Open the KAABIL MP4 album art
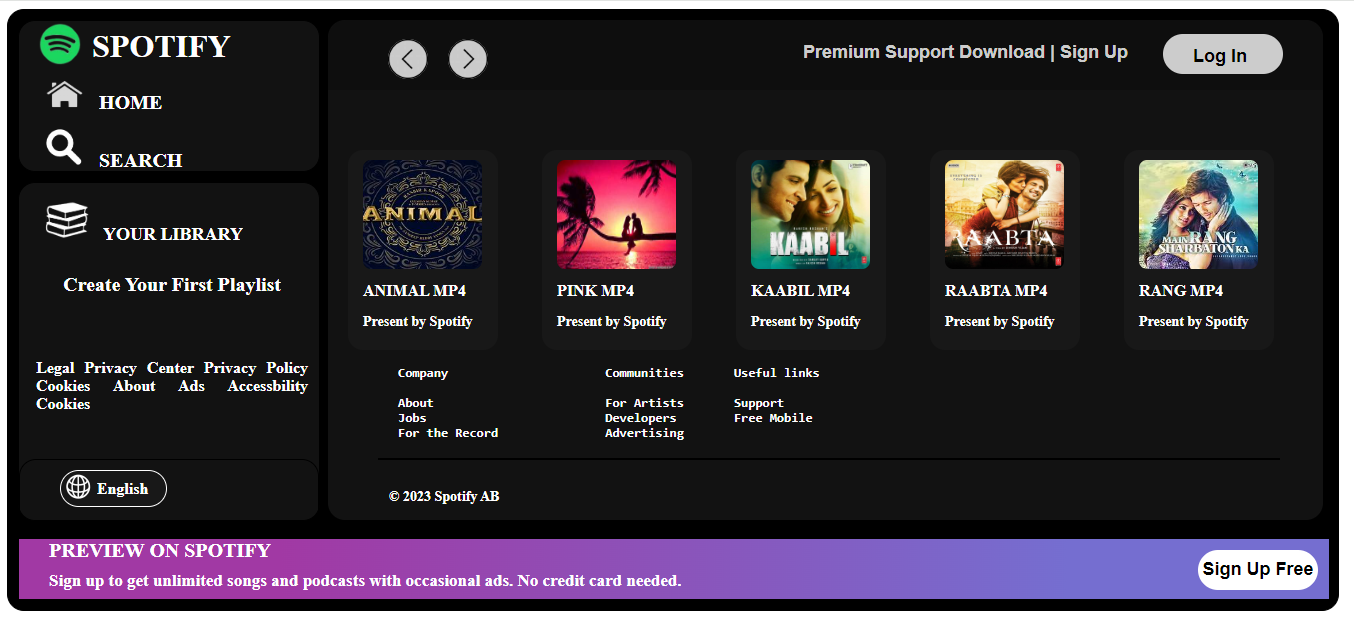Image resolution: width=1354 pixels, height=628 pixels. (810, 215)
